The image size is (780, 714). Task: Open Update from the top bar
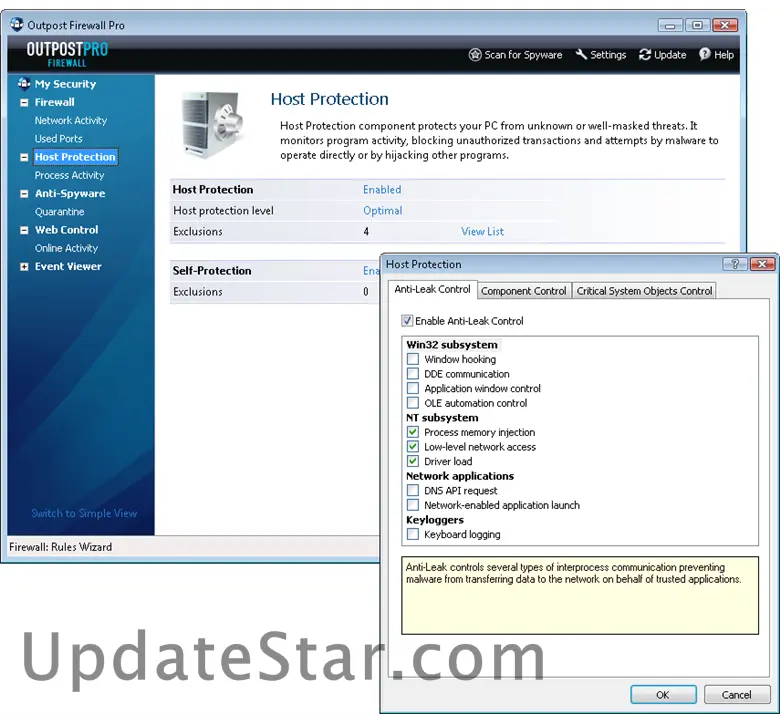tap(663, 55)
